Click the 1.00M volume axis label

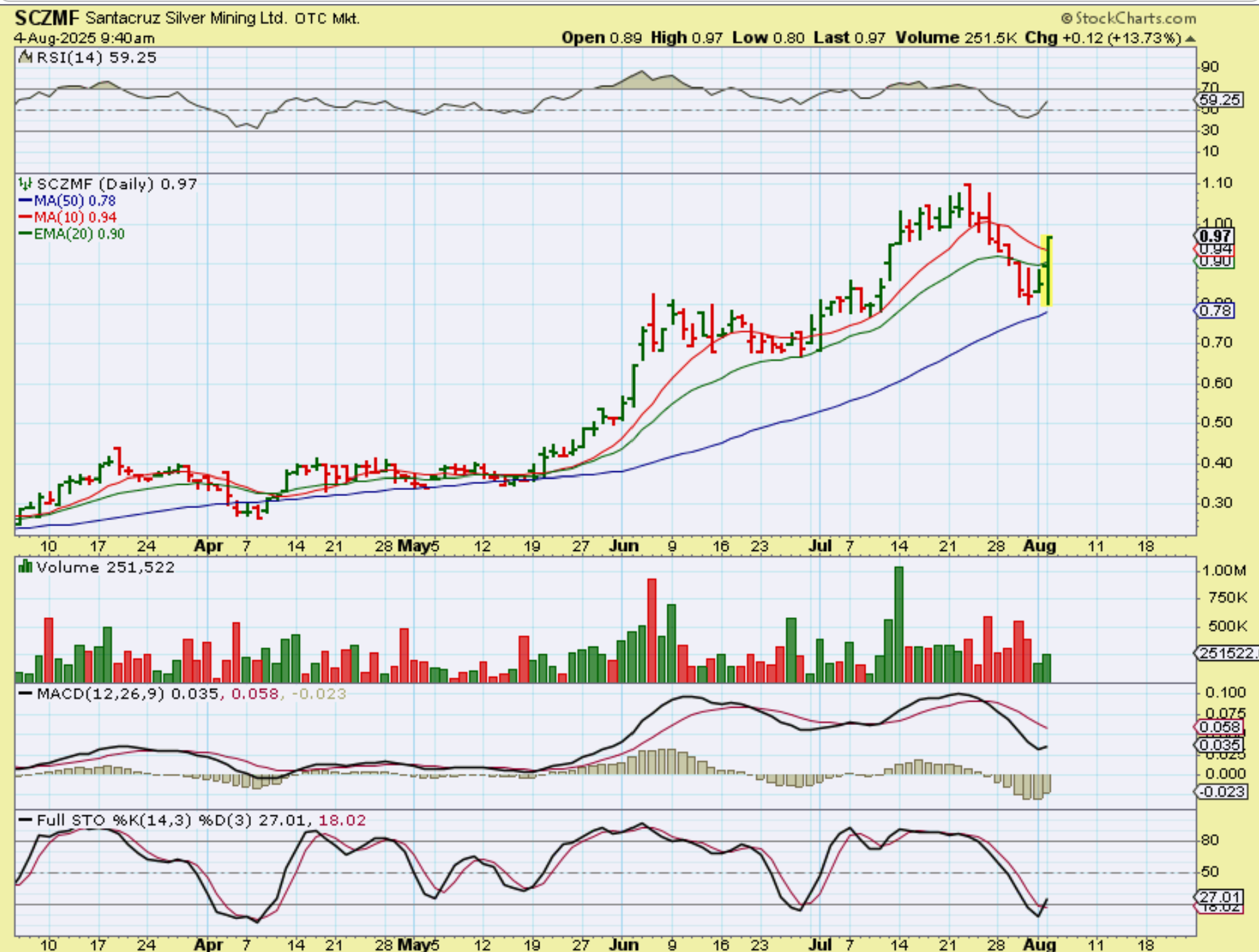click(1225, 570)
